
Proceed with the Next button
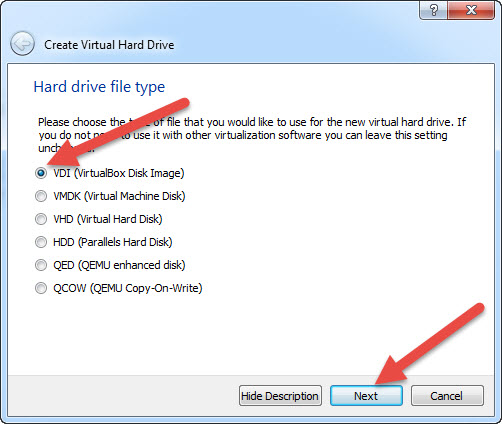click(366, 396)
